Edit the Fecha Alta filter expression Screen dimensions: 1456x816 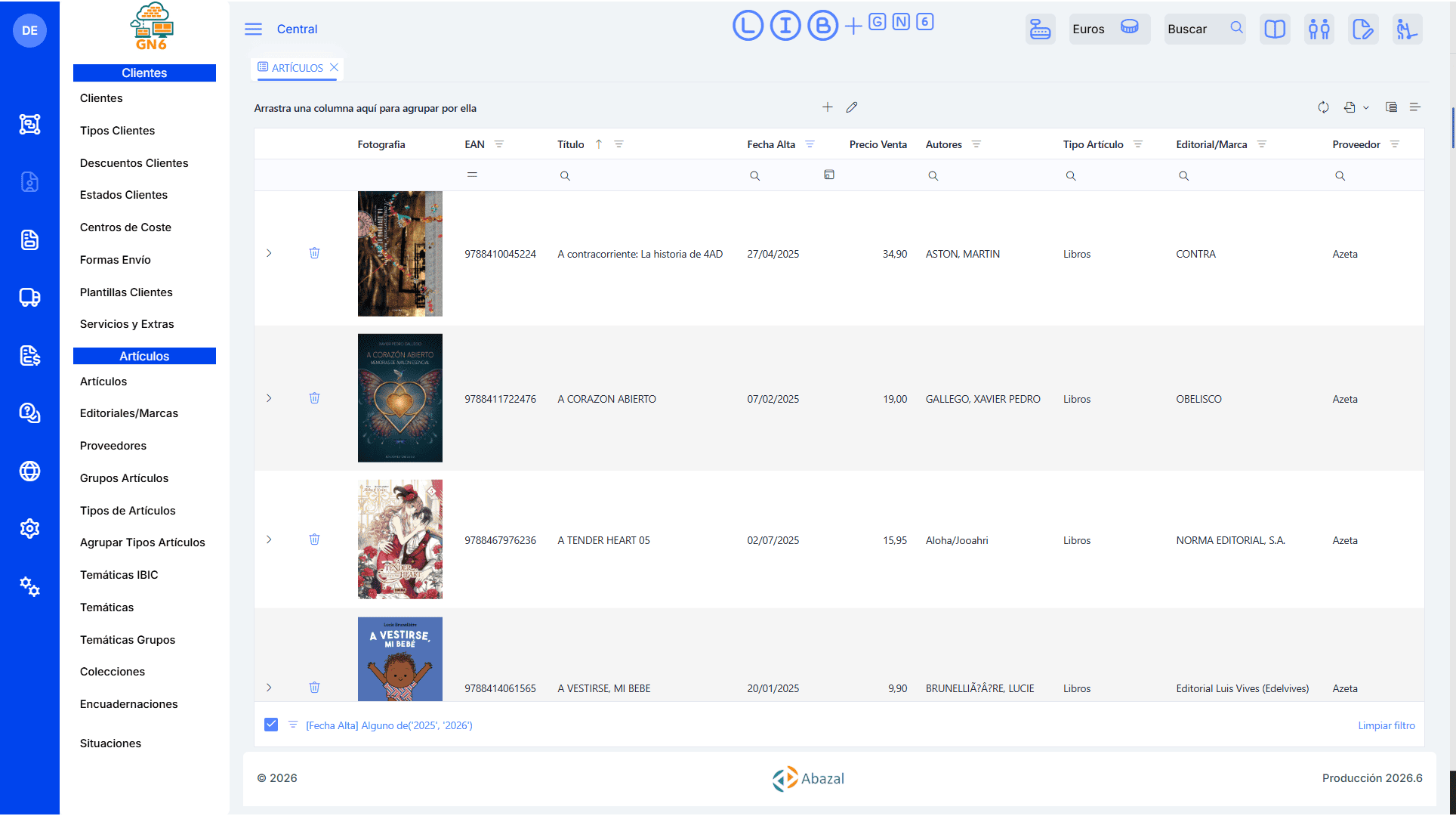tap(389, 725)
